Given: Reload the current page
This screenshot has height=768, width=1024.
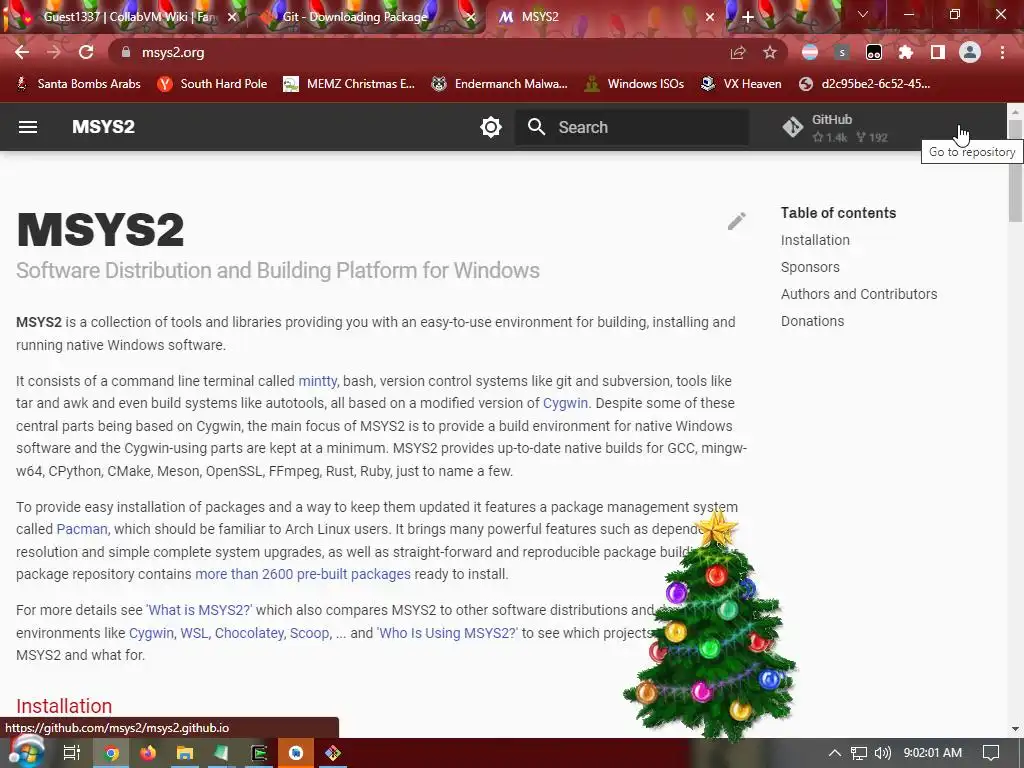Looking at the screenshot, I should [x=86, y=52].
